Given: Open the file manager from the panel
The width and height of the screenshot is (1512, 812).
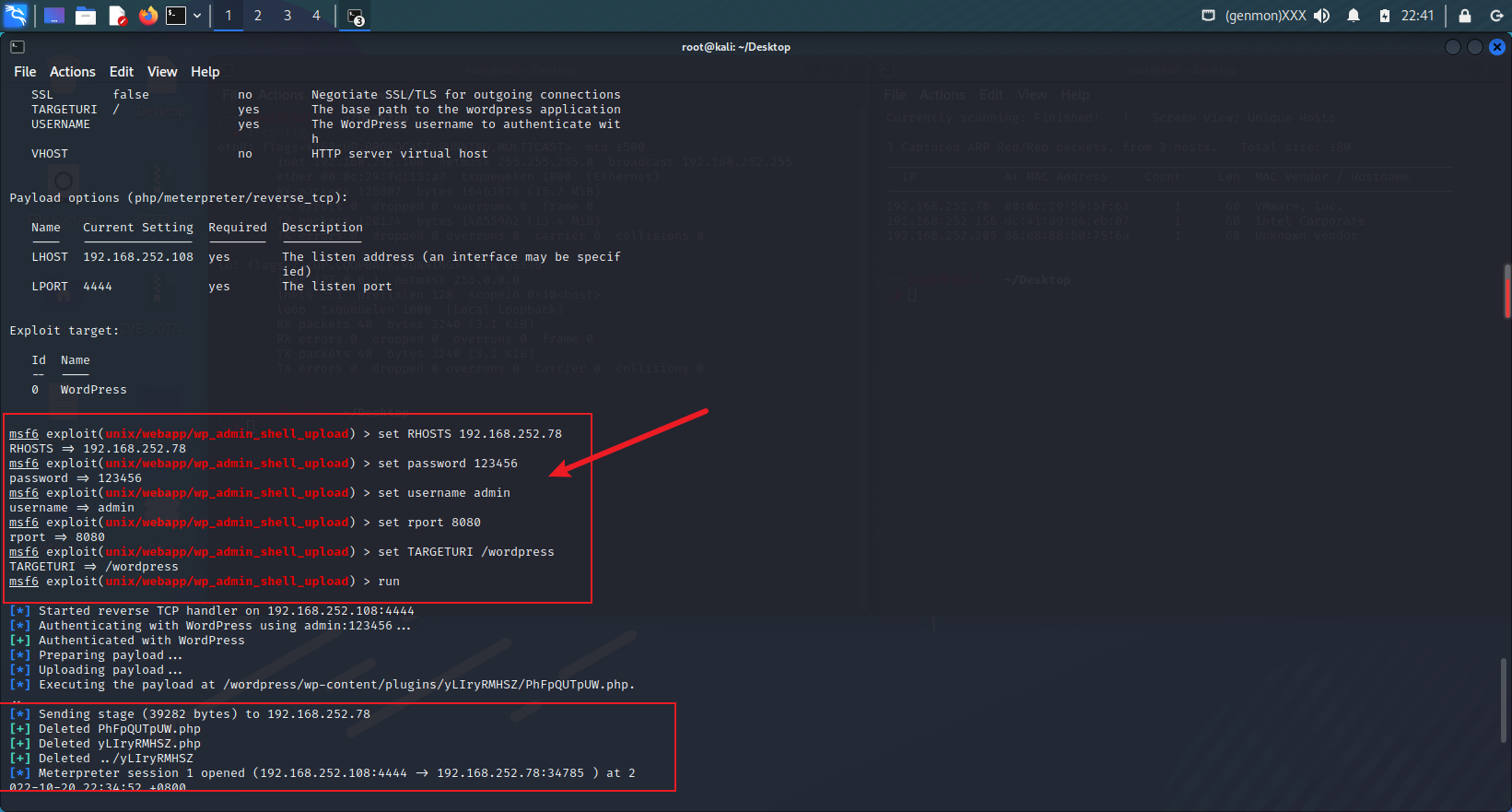Looking at the screenshot, I should (x=86, y=16).
